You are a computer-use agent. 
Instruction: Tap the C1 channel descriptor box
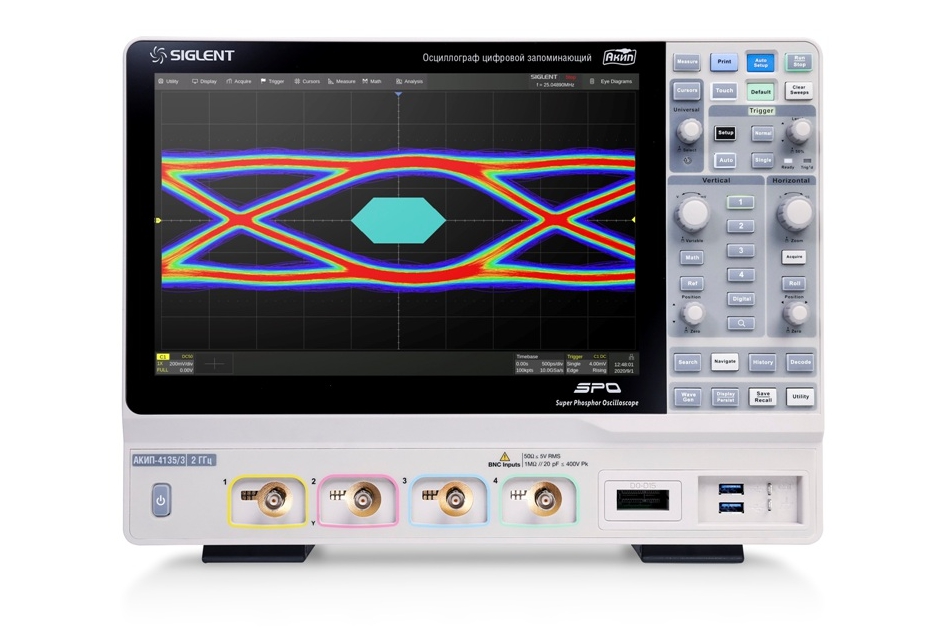click(175, 363)
